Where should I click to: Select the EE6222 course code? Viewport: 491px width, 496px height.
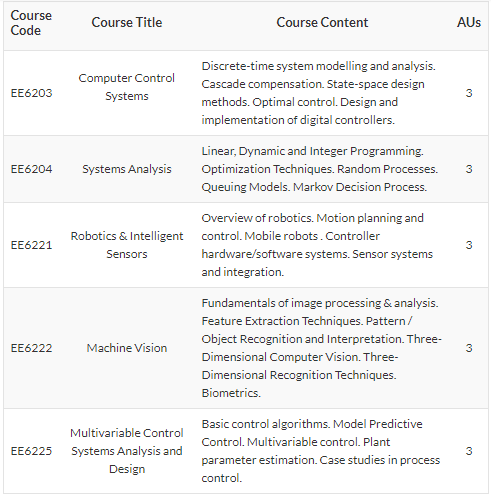(31, 348)
